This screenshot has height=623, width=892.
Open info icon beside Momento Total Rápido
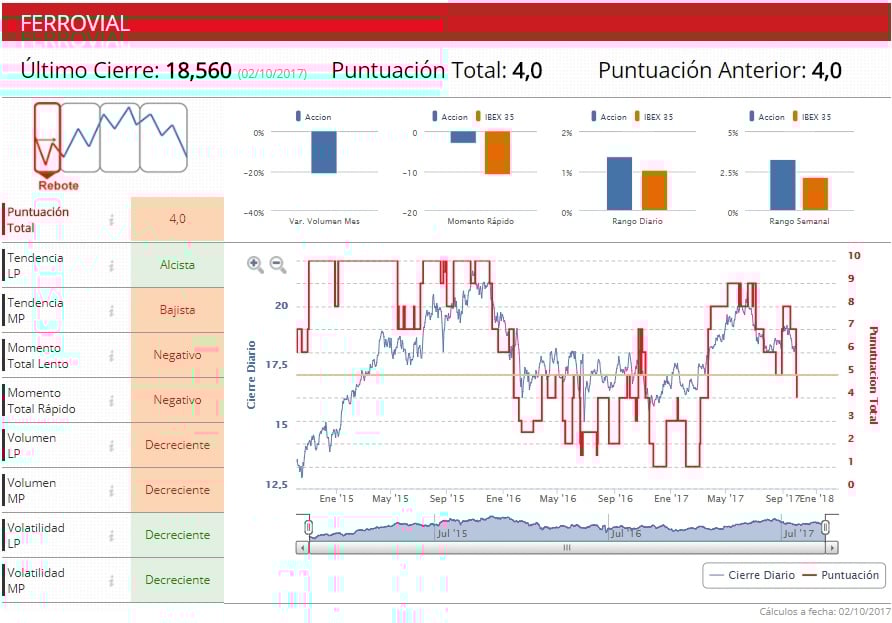point(112,401)
